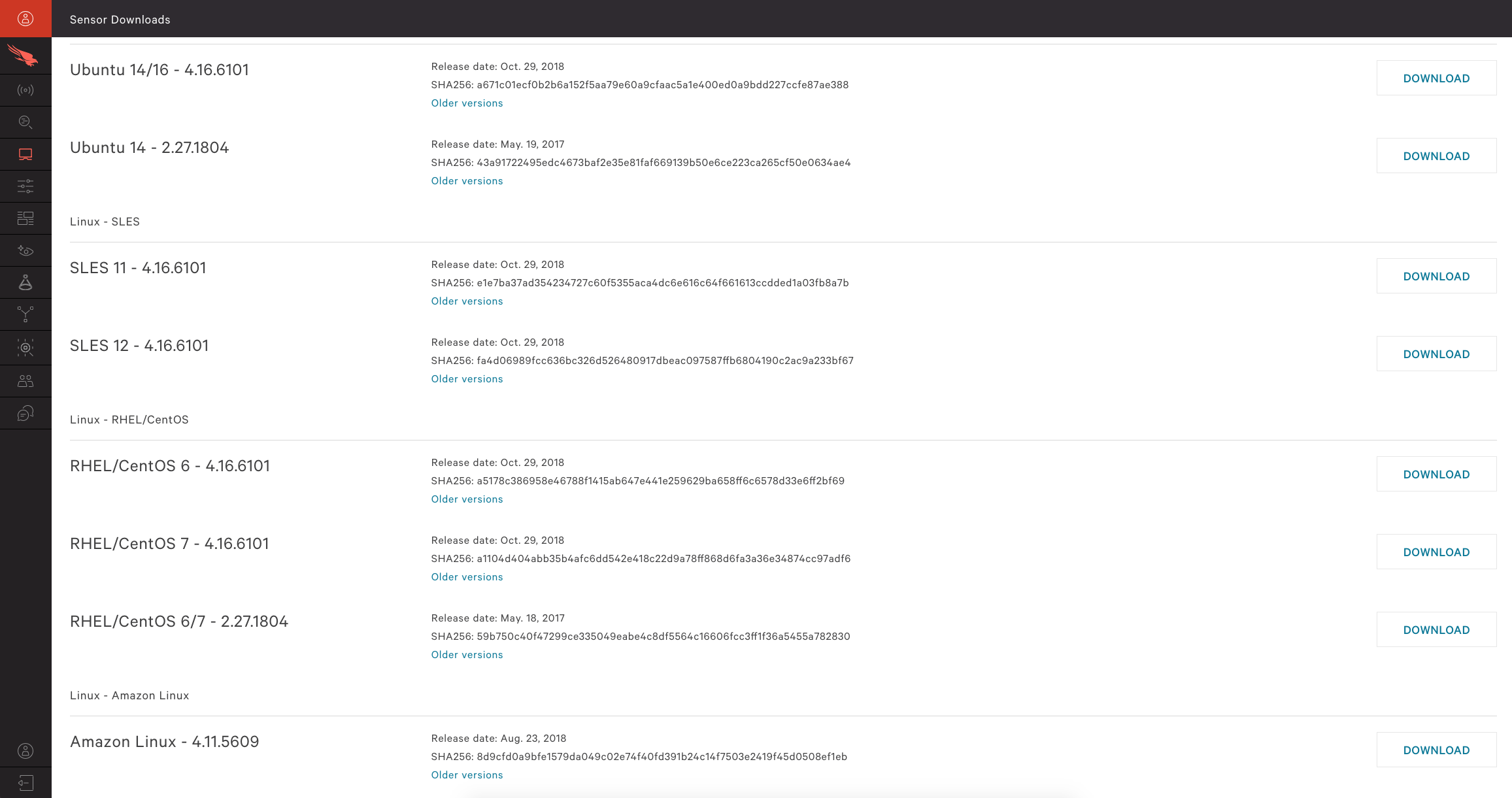The height and width of the screenshot is (798, 1512).
Task: Open the Investigate magnifier icon in sidebar
Action: (x=25, y=122)
